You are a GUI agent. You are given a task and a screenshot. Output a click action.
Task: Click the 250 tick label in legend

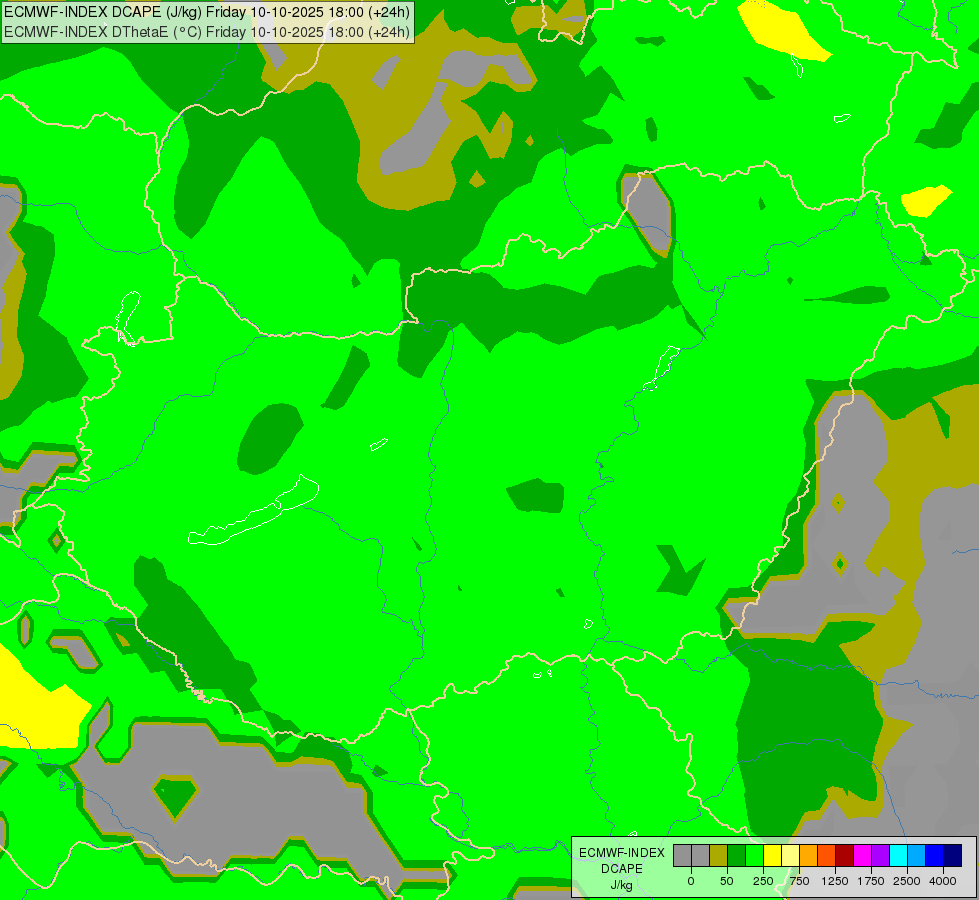762,881
